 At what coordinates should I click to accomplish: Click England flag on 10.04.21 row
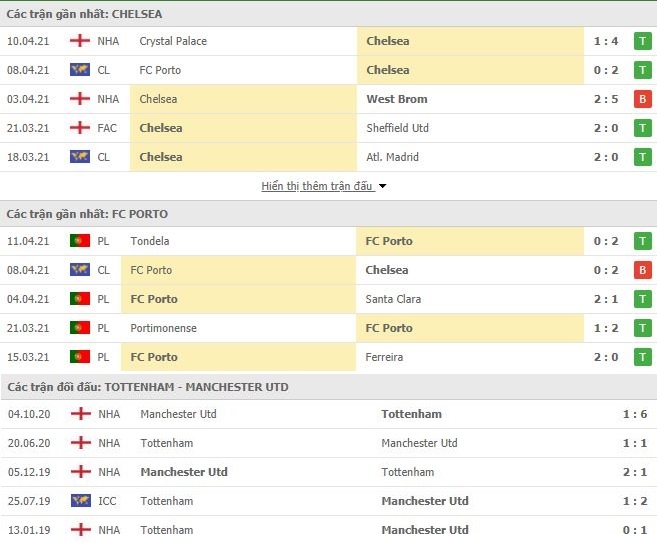80,41
